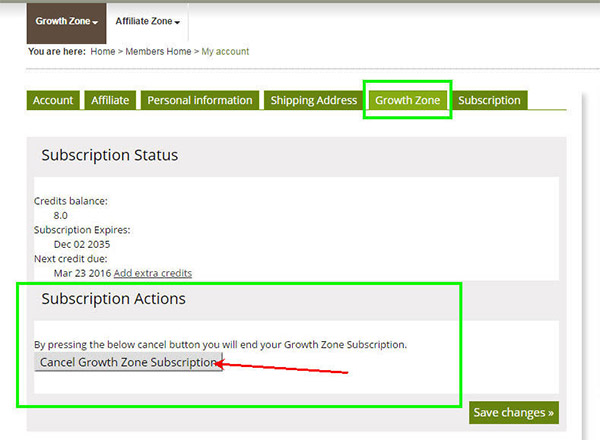Screen dimensions: 600x440
Task: Click the Save changes button
Action: click(514, 412)
